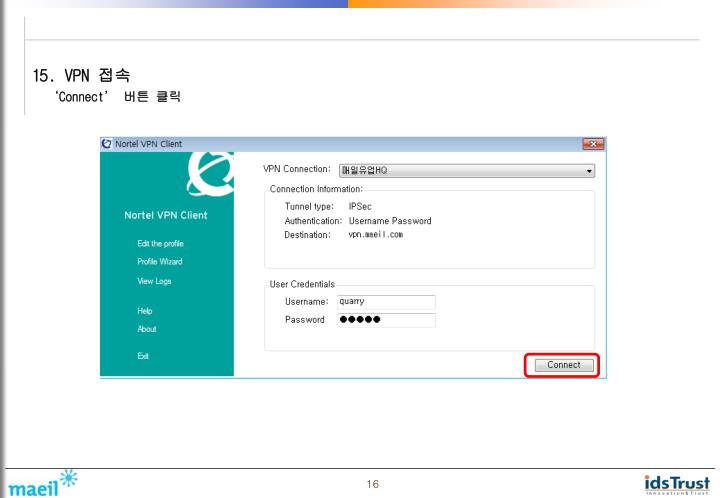This screenshot has height=498, width=720.
Task: Close the Nortel VPN Client window
Action: tap(593, 144)
